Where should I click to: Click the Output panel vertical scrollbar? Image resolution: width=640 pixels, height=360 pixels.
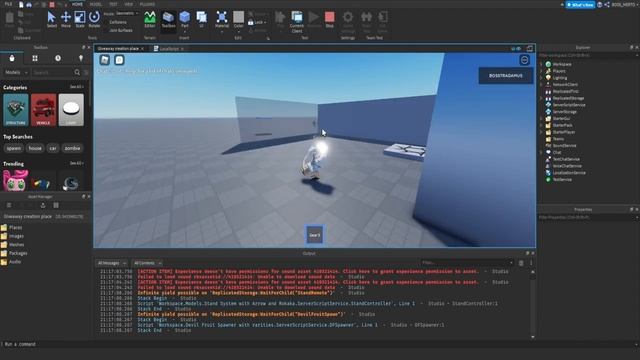[x=533, y=304]
